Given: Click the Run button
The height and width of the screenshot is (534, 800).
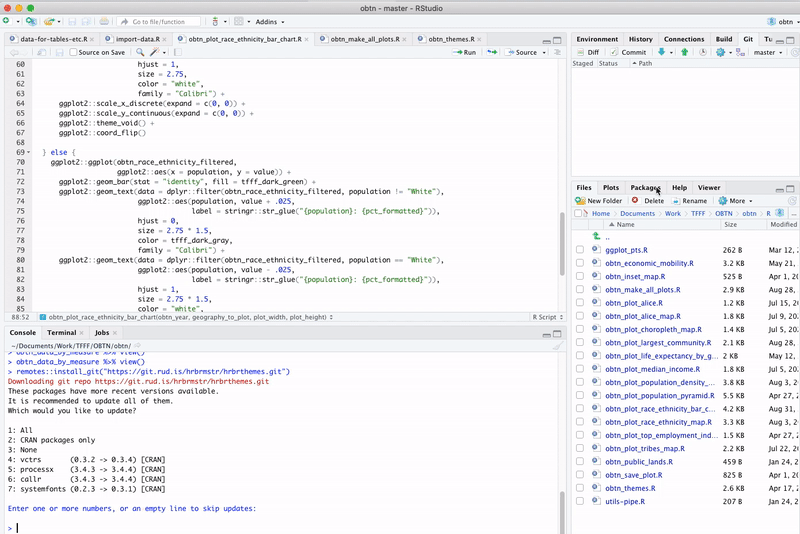Looking at the screenshot, I should (464, 52).
